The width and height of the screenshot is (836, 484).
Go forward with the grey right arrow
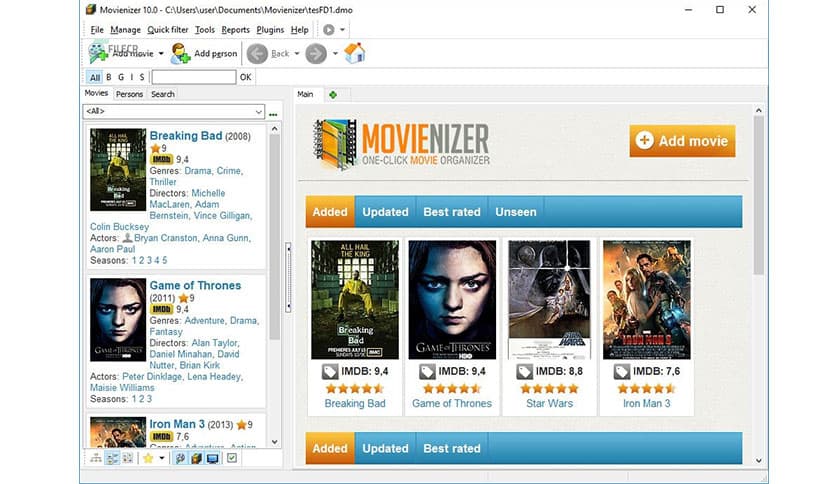point(316,53)
